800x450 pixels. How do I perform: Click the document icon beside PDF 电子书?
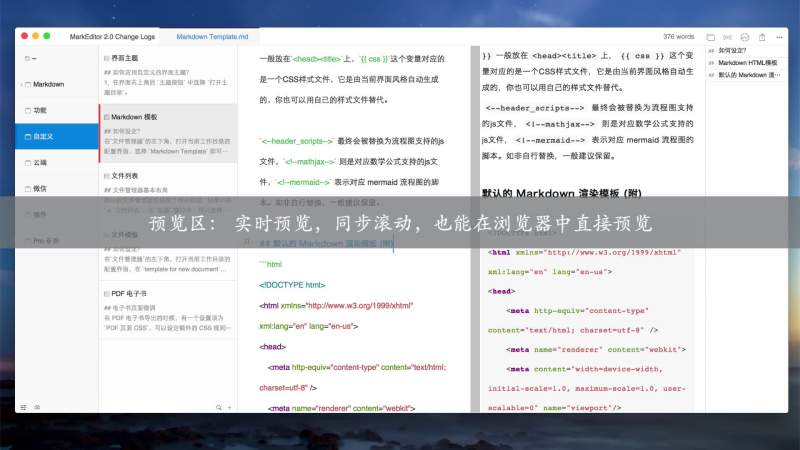click(107, 294)
